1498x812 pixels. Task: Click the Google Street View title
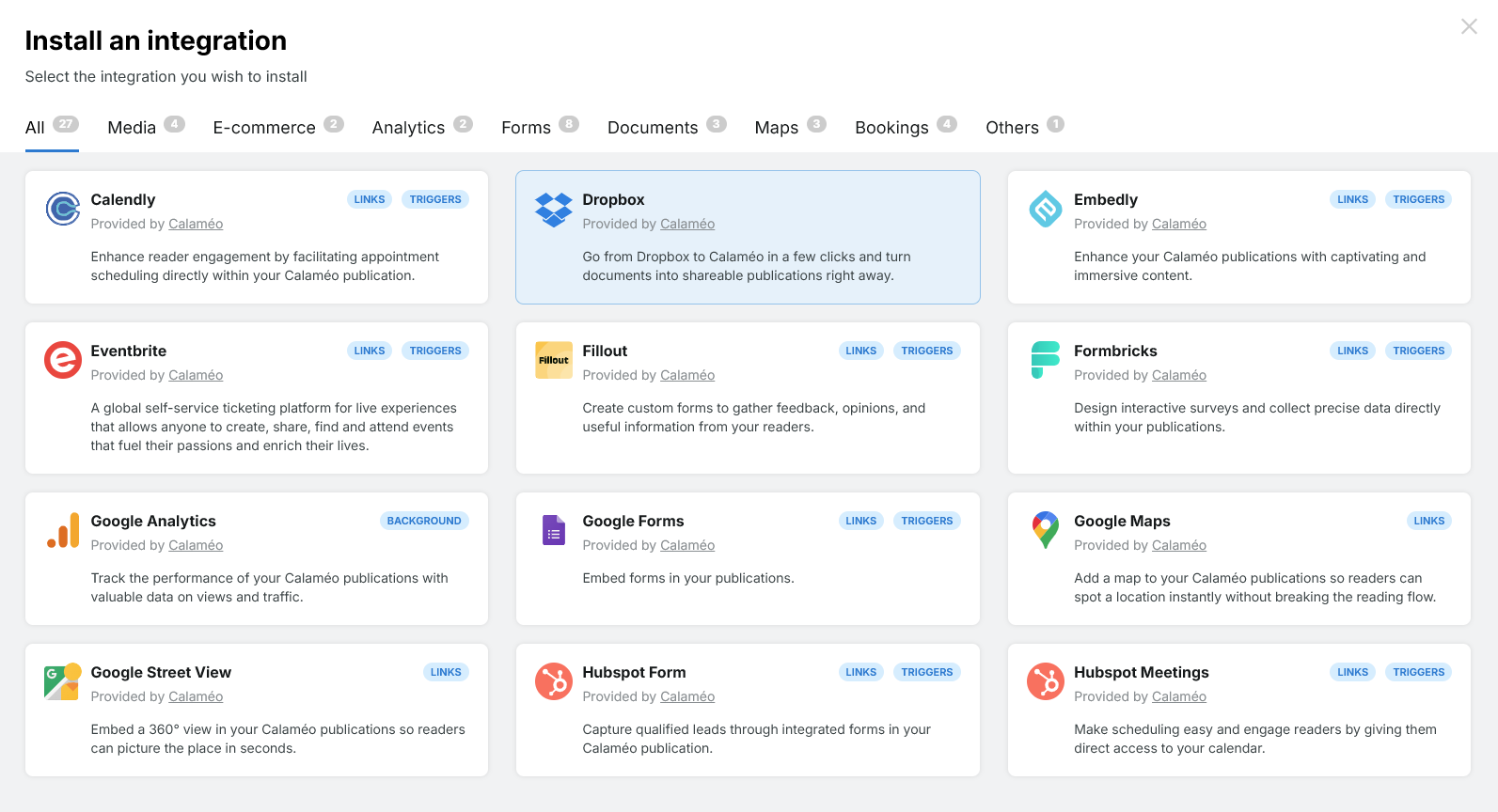pos(161,672)
